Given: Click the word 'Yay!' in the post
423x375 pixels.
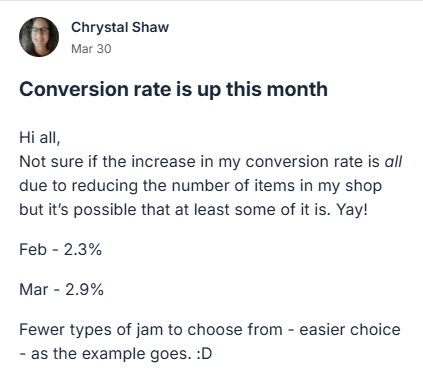Looking at the screenshot, I should pyautogui.click(x=352, y=210).
